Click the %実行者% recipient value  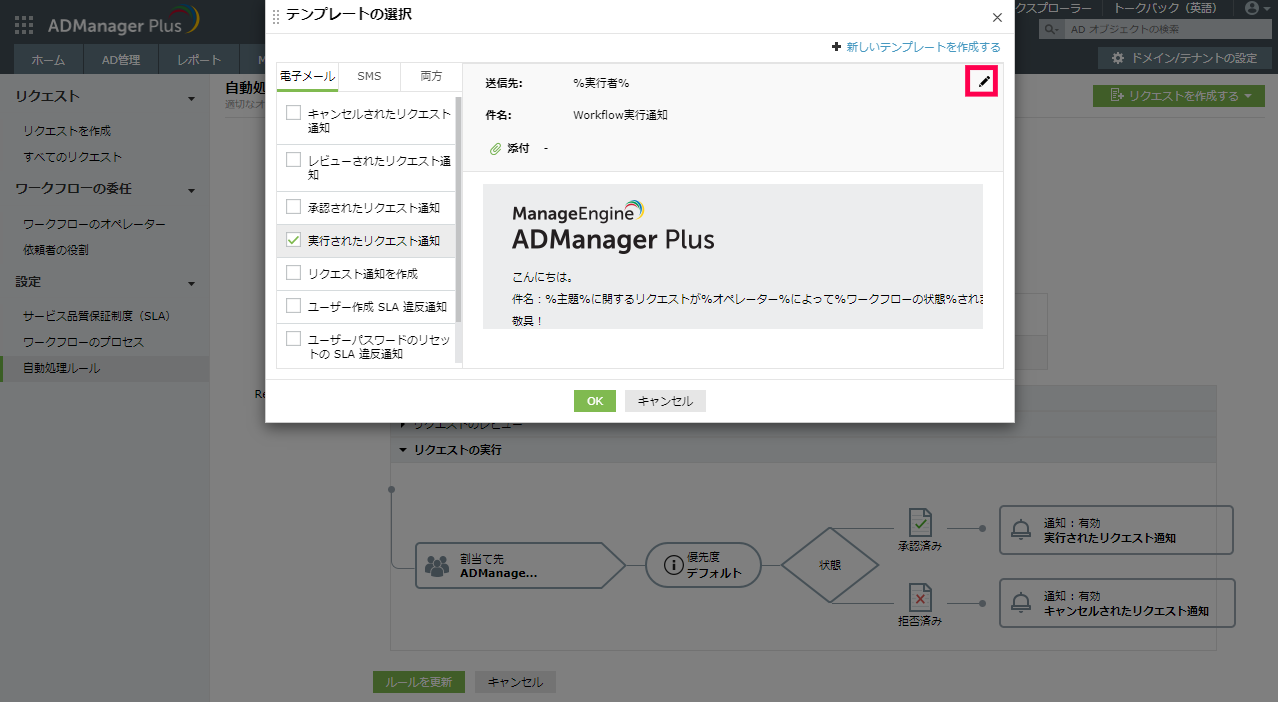[601, 83]
